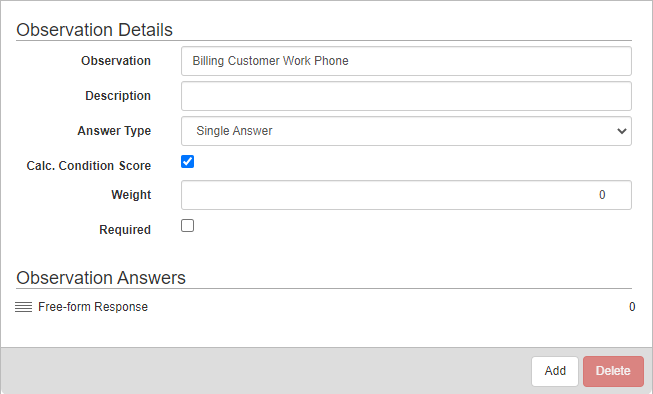Viewport: 653px width, 394px height.
Task: Click the Weight label text
Action: 131,195
